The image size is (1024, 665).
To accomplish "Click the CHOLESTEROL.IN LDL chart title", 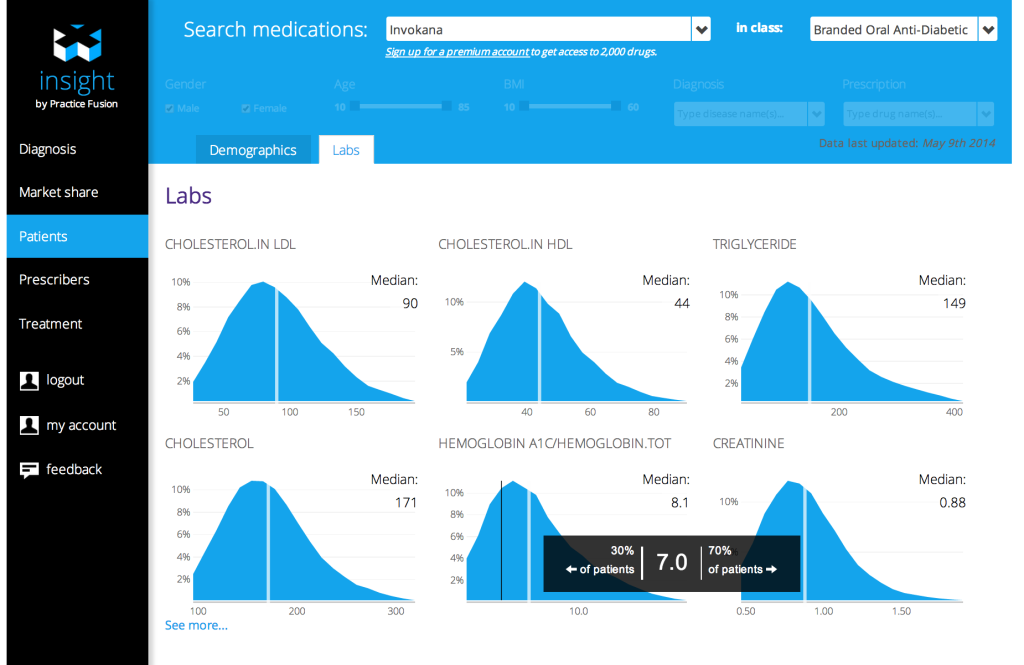I will (x=230, y=244).
